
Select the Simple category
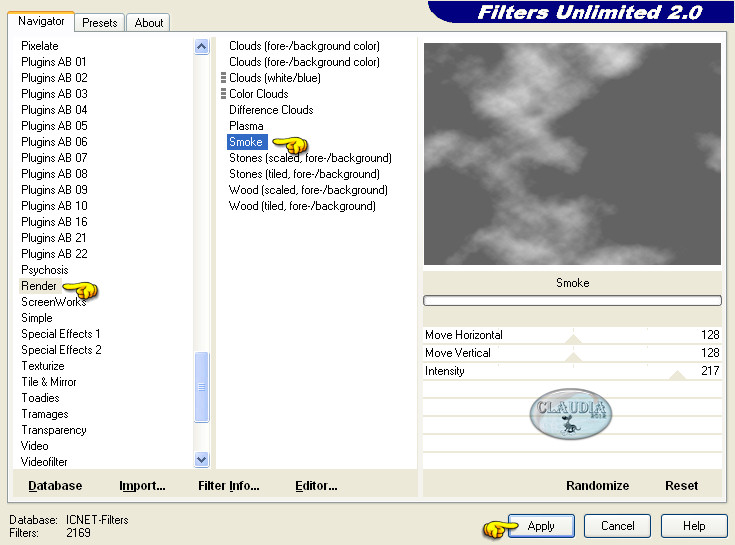37,318
